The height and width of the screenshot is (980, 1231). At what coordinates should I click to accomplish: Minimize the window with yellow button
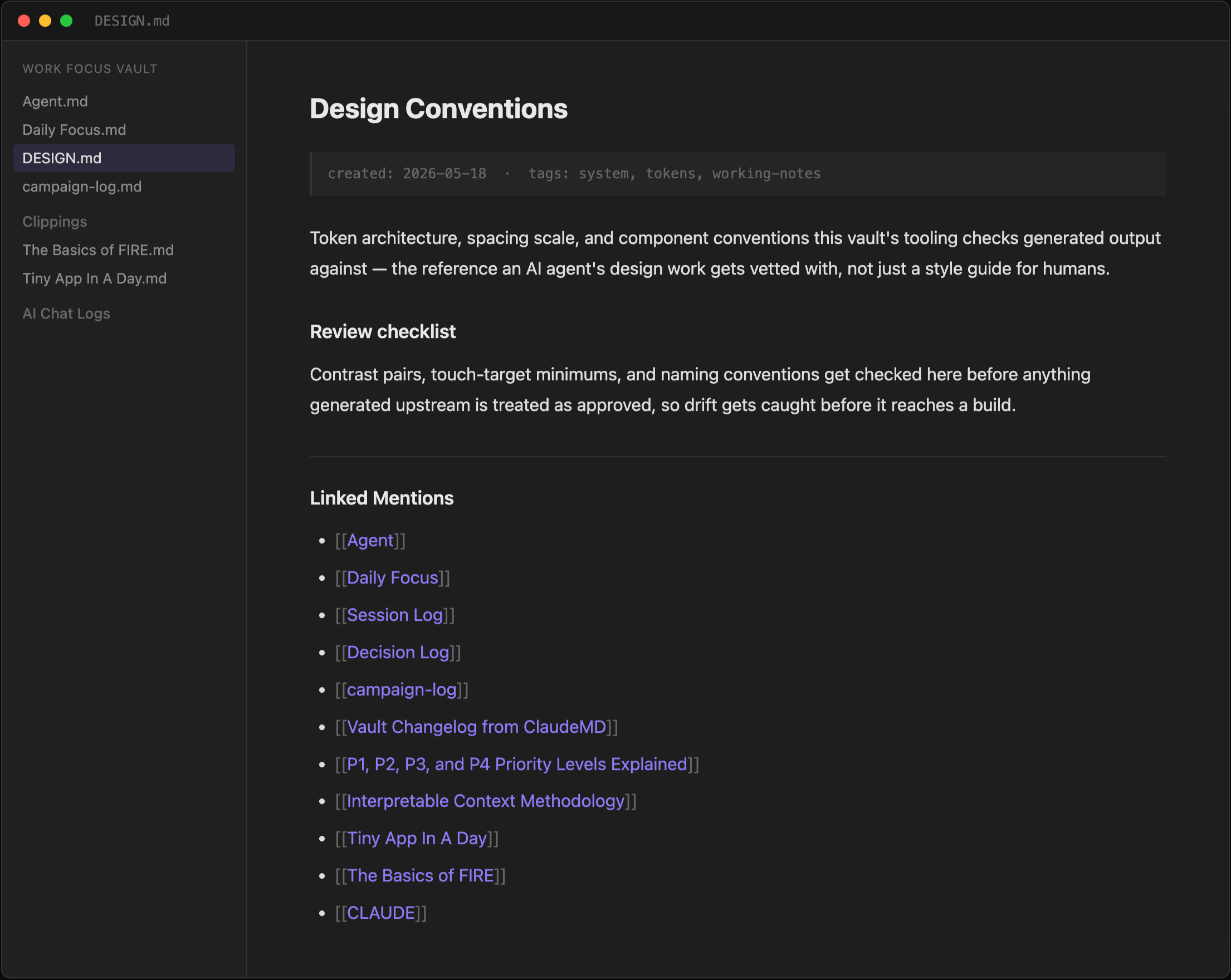point(45,21)
